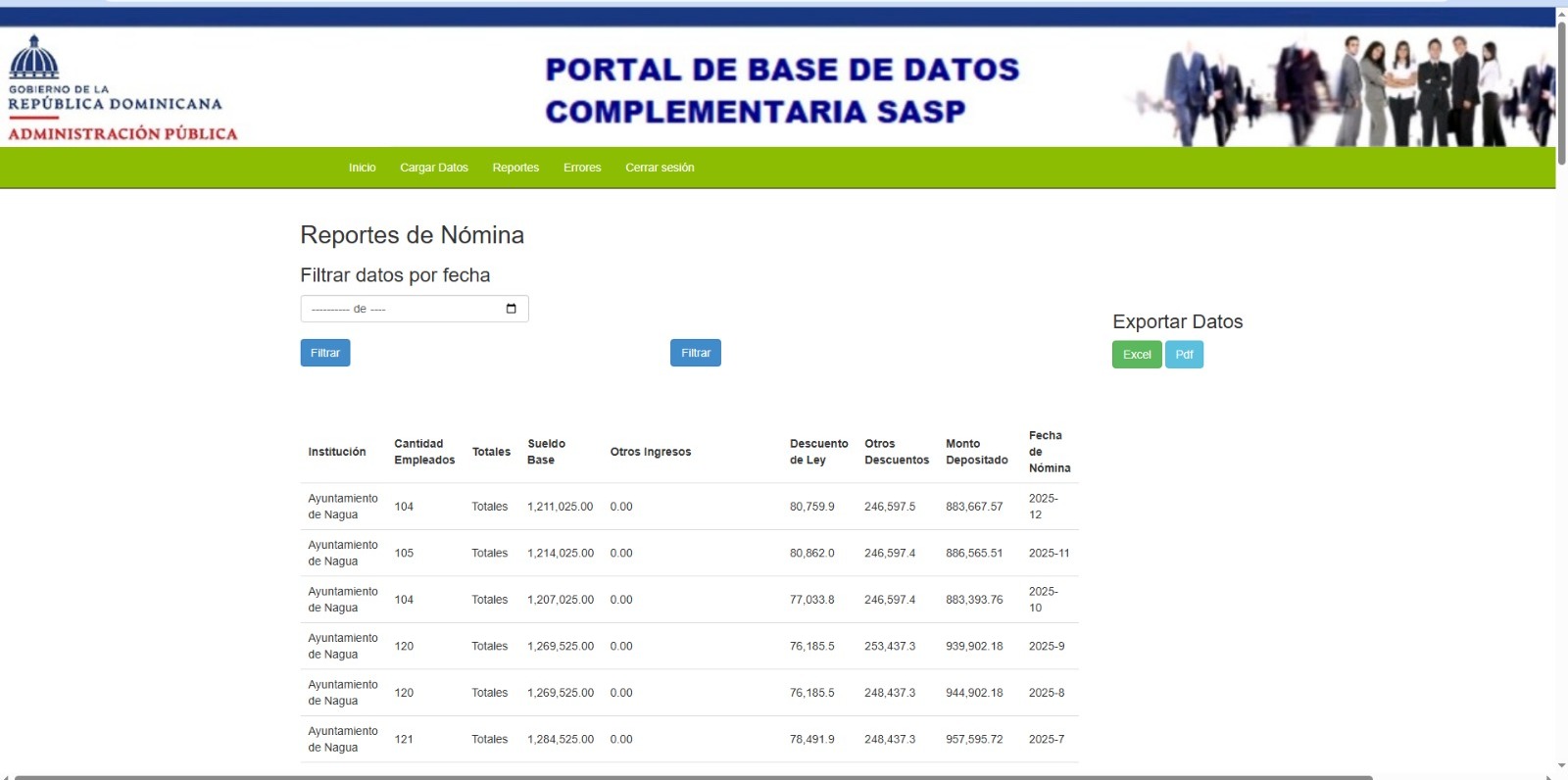The width and height of the screenshot is (1568, 780).
Task: Click the scroll-down arrow on vertical scrollbar
Action: [1561, 766]
